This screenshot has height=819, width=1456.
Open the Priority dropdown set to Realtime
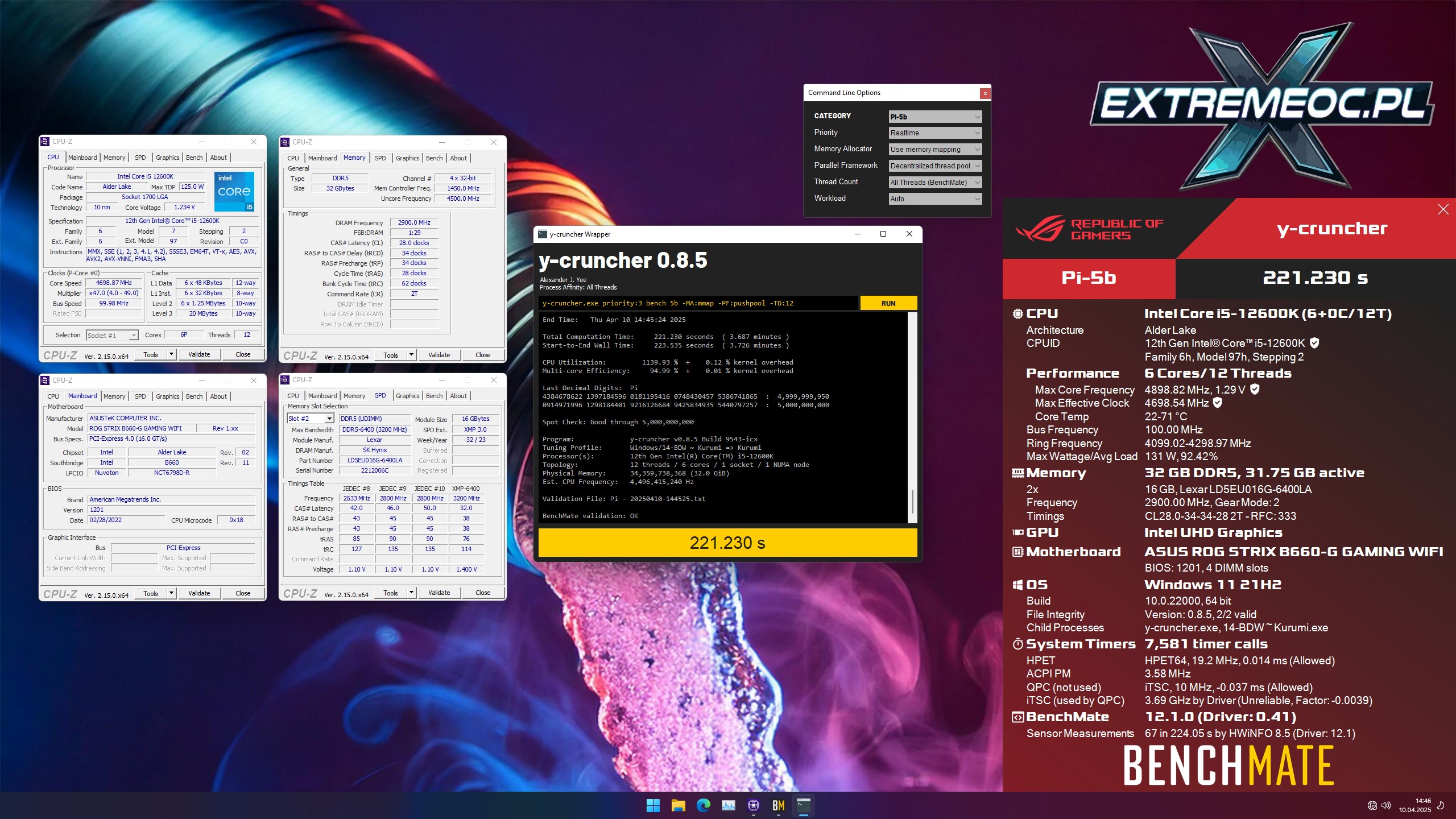[x=935, y=133]
